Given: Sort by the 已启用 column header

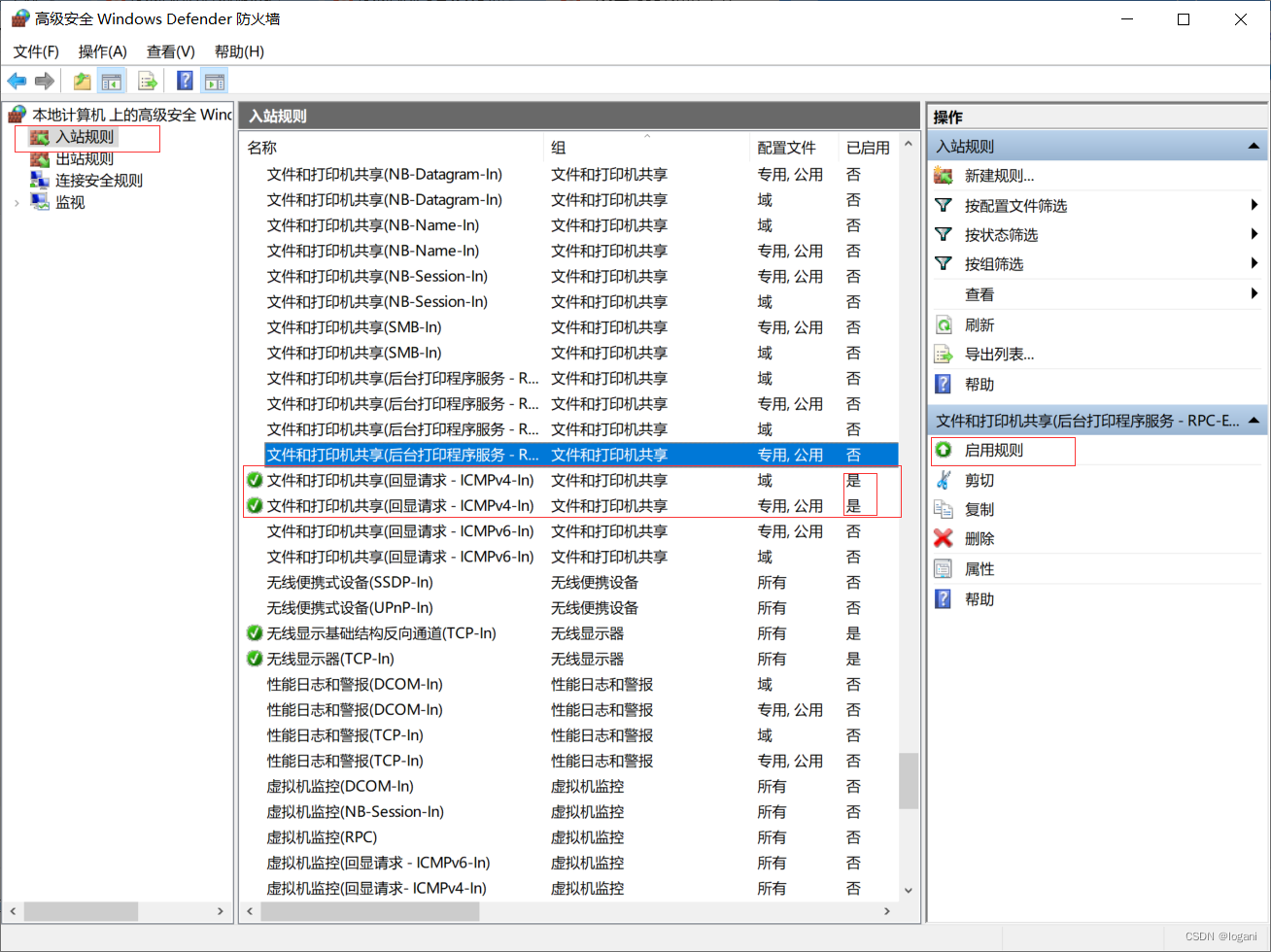Looking at the screenshot, I should [868, 147].
